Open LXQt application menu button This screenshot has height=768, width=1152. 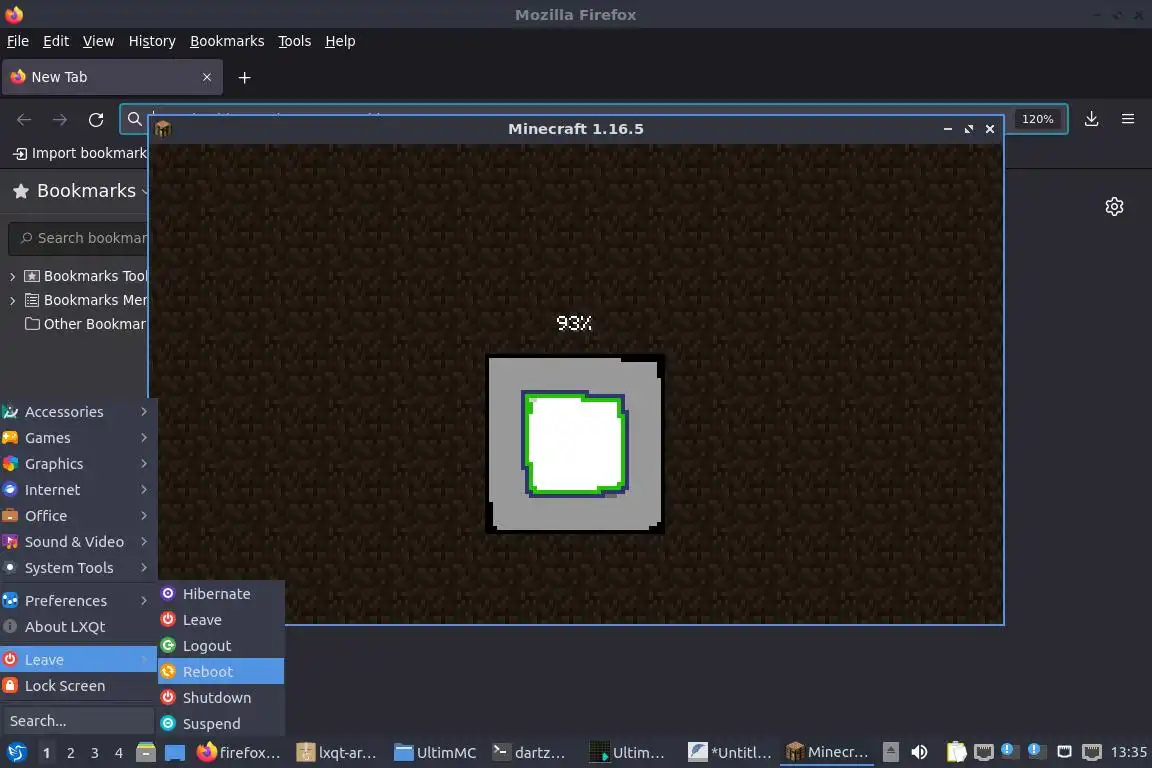tap(16, 752)
